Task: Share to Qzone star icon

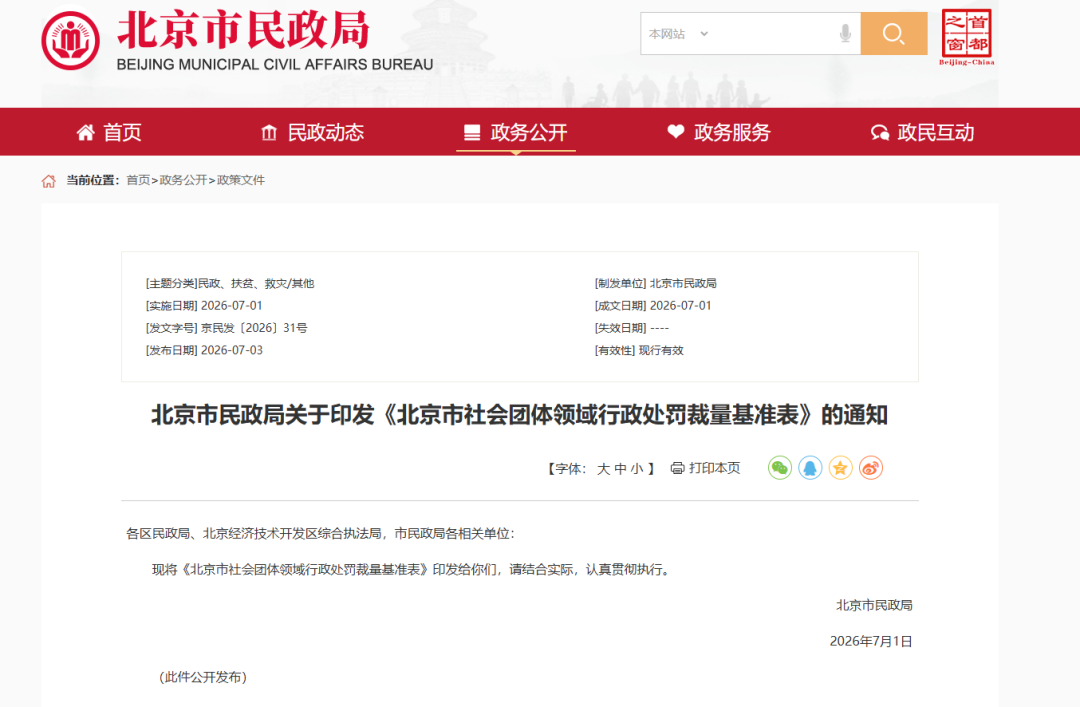Action: (840, 468)
